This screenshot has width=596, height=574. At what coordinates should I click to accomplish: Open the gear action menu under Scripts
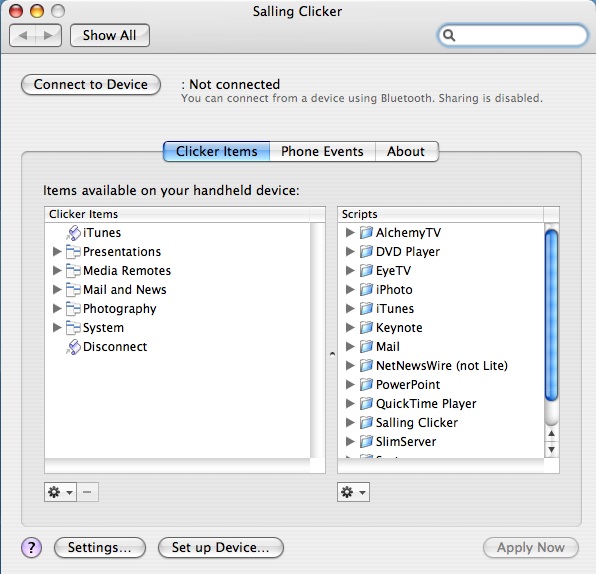tap(353, 492)
